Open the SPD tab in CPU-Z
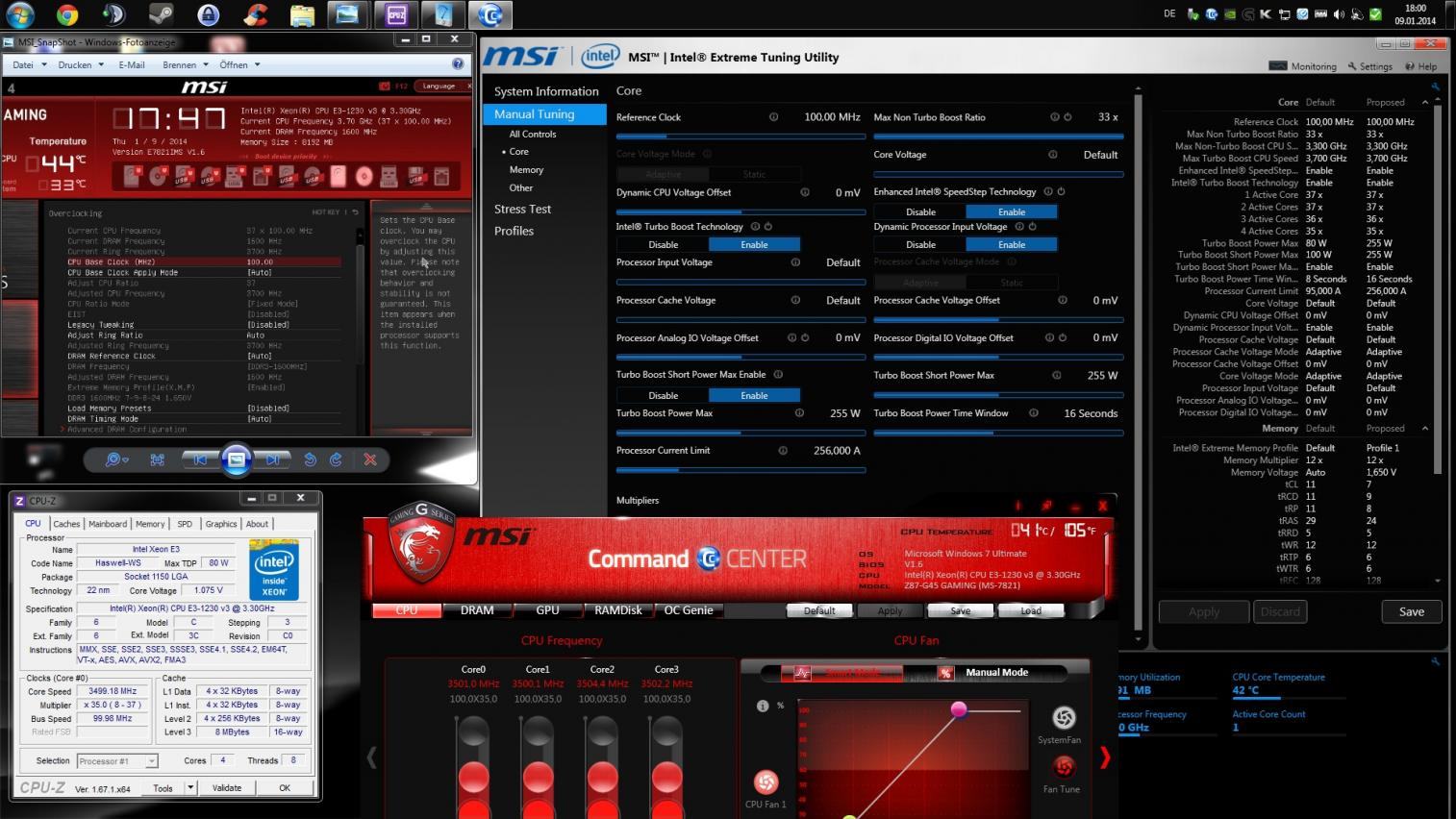The width and height of the screenshot is (1456, 819). (x=185, y=524)
